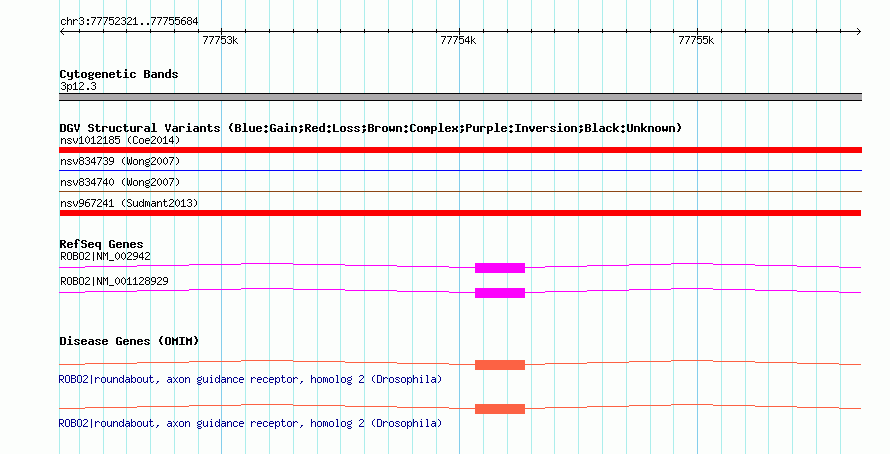Select the DGV Structural Variants track title
The image size is (890, 454).
pyautogui.click(x=371, y=128)
